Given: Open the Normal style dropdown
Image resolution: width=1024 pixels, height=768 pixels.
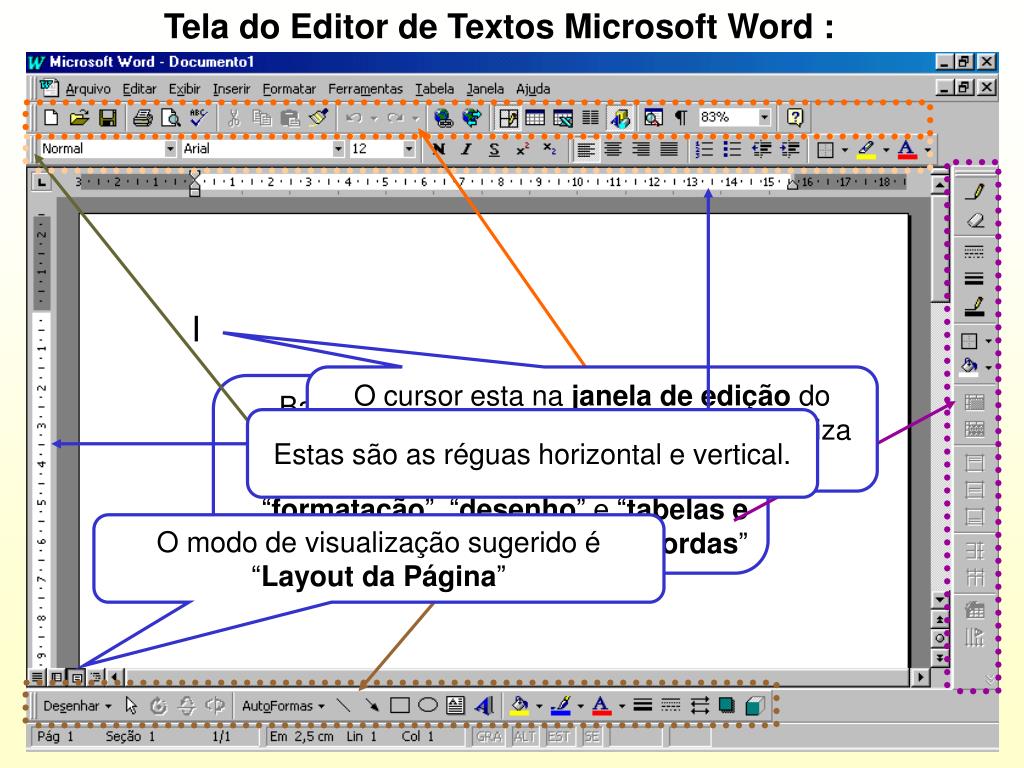Looking at the screenshot, I should [x=170, y=149].
